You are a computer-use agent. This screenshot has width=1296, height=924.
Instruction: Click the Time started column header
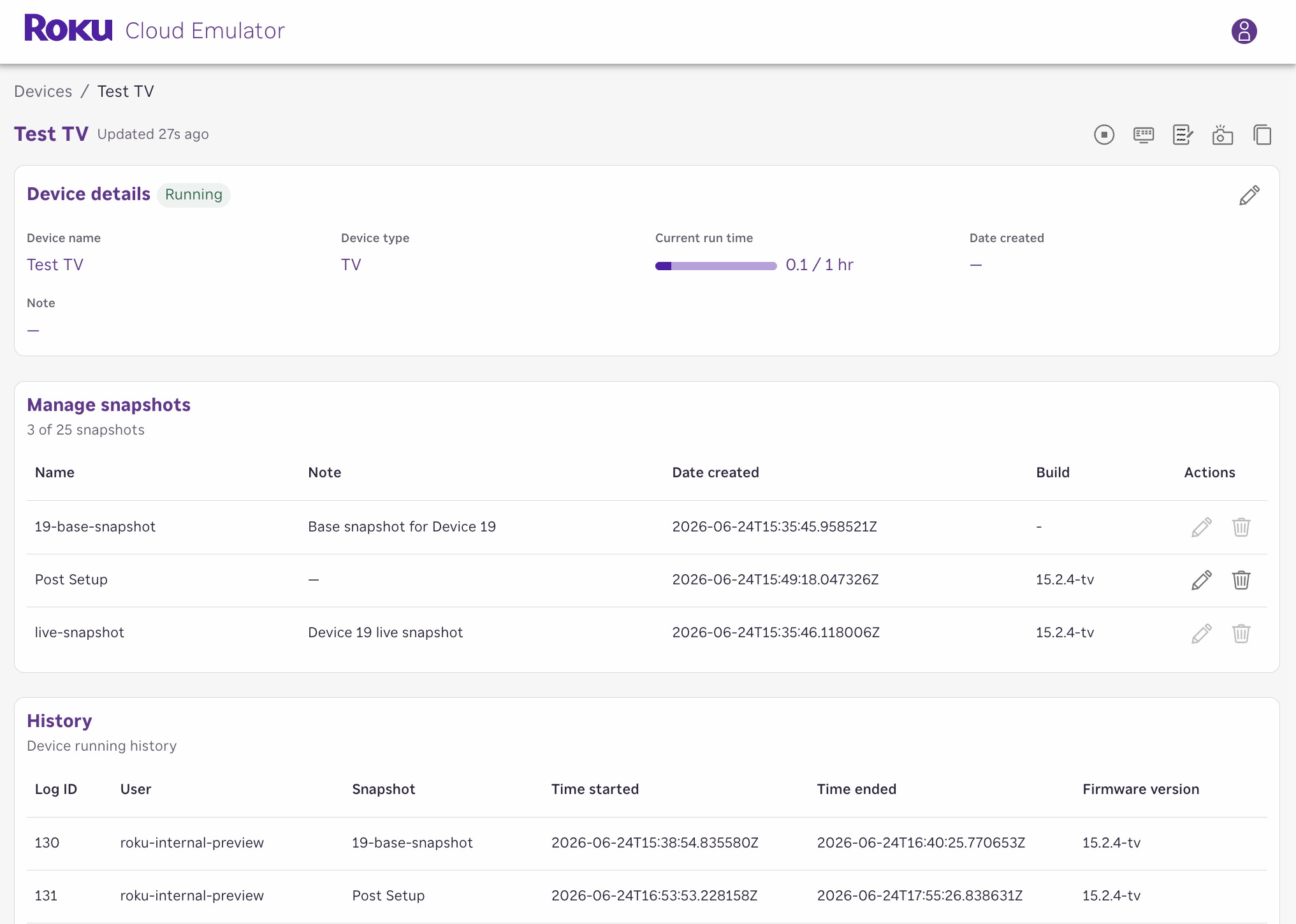click(x=595, y=789)
